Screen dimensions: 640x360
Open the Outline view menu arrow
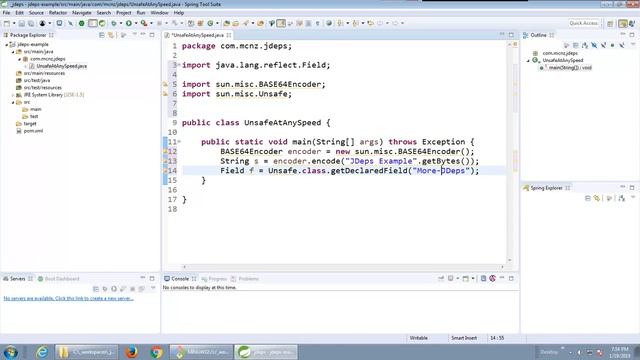[633, 45]
